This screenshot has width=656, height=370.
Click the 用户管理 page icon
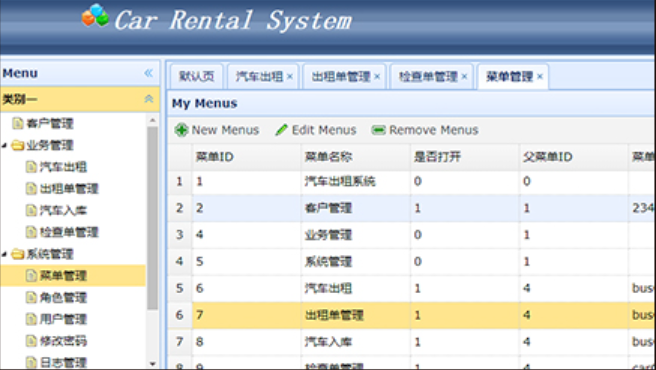click(31, 319)
